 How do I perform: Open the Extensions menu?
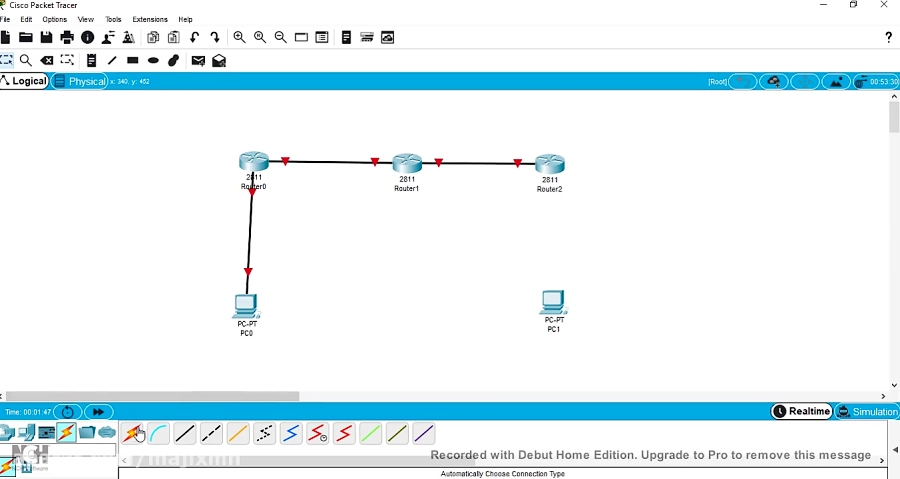[150, 19]
